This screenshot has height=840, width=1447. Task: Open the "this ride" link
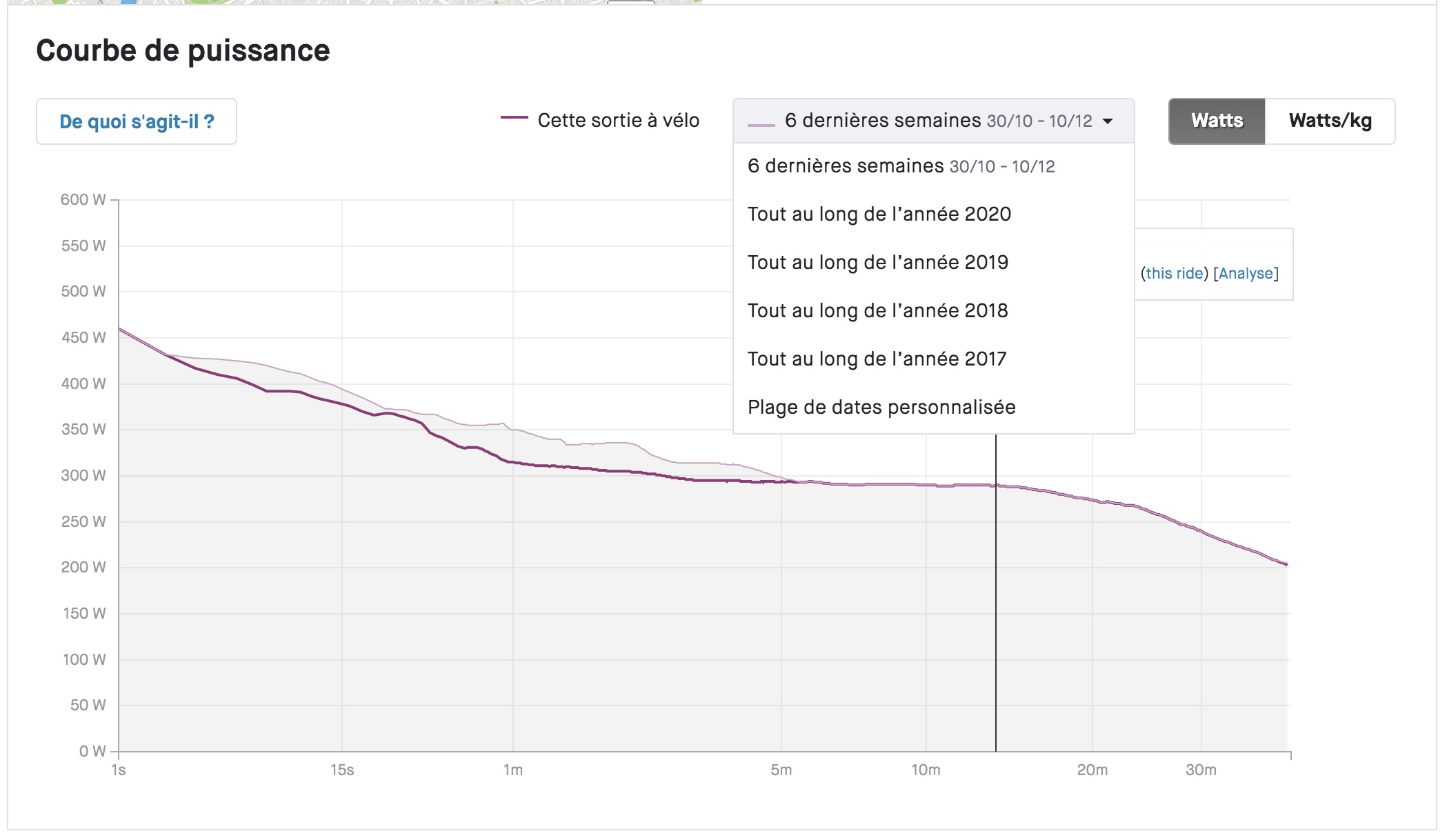(x=1175, y=274)
